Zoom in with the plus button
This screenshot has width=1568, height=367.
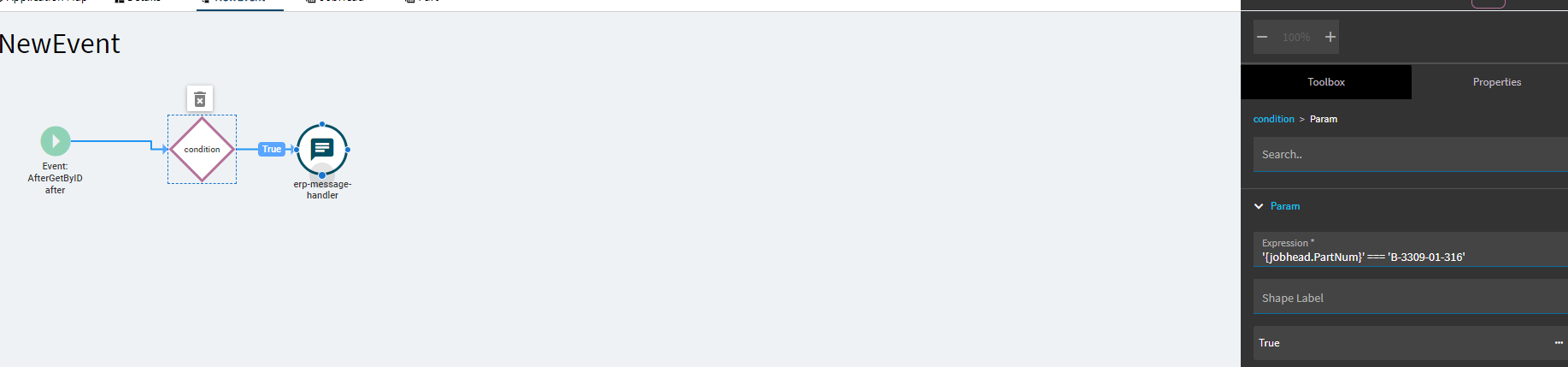pos(1330,37)
